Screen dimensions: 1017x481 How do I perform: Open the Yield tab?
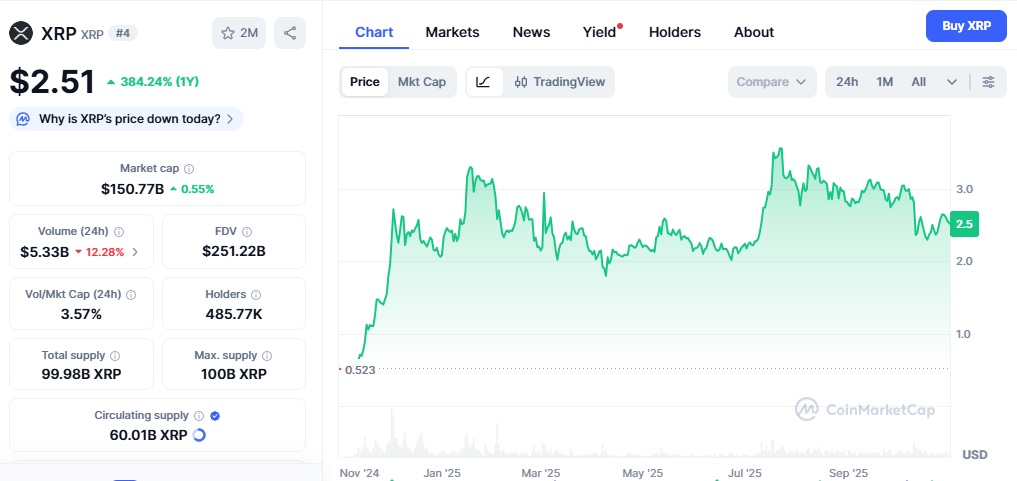[600, 32]
